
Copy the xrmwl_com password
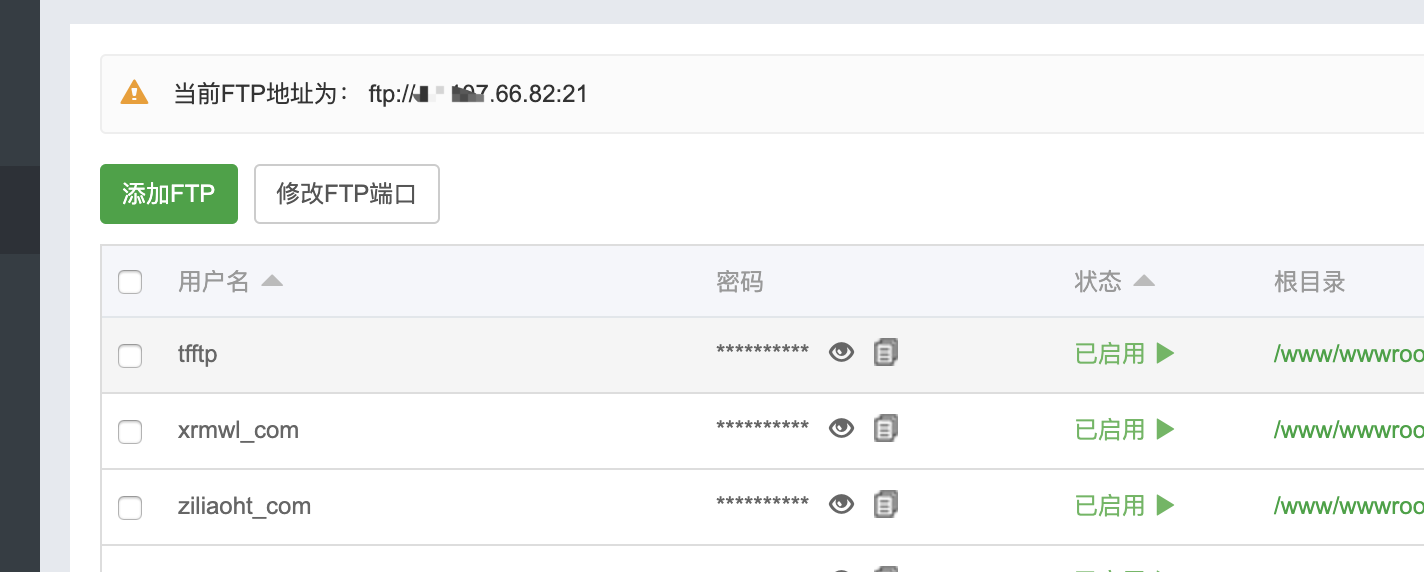[x=885, y=428]
